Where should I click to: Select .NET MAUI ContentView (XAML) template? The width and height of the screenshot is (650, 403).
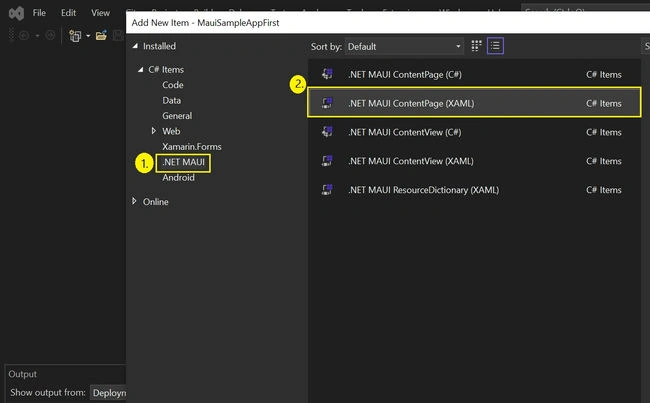click(474, 161)
